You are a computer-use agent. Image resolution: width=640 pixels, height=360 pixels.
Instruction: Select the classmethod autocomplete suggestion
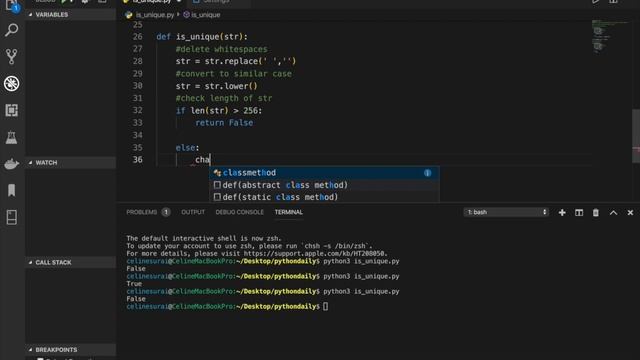point(324,173)
